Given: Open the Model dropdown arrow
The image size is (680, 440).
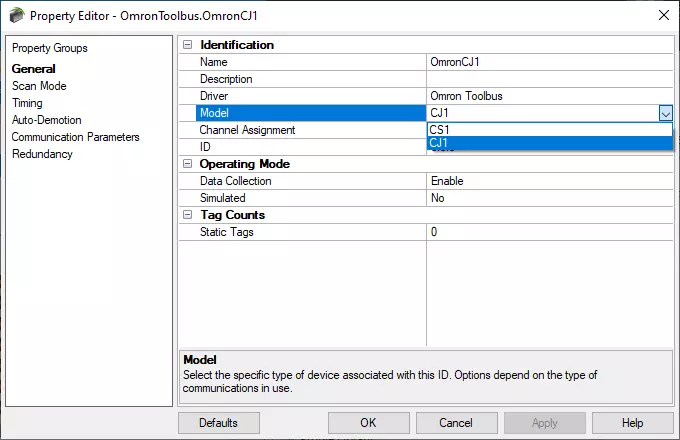Looking at the screenshot, I should click(x=666, y=113).
